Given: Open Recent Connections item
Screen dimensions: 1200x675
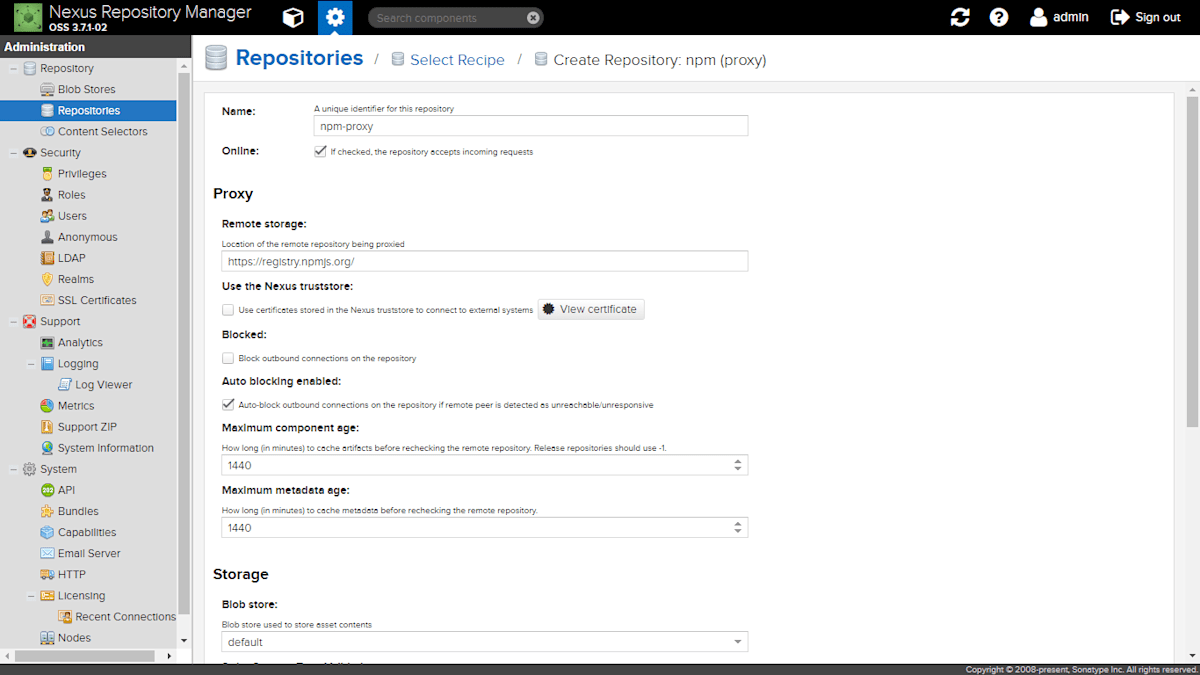Looking at the screenshot, I should (116, 617).
